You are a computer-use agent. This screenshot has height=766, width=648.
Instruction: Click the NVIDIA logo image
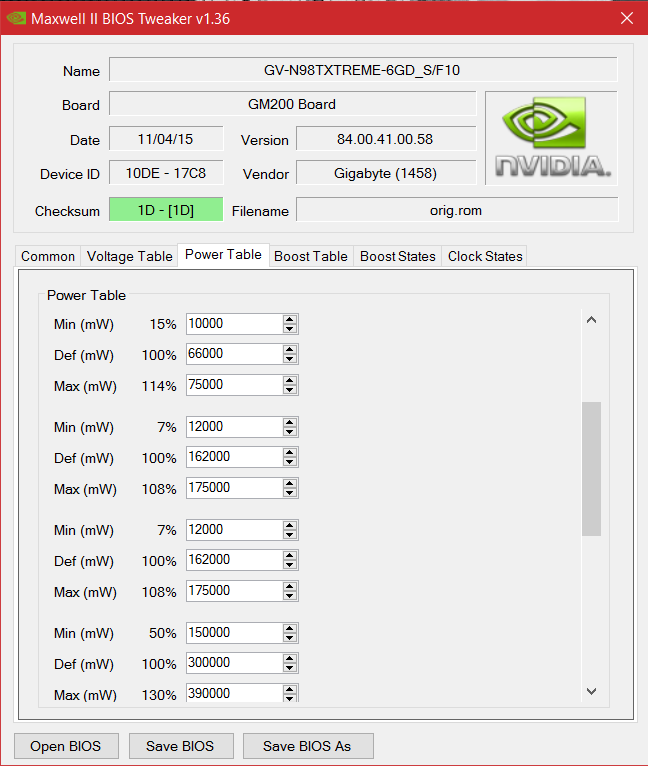click(x=552, y=138)
